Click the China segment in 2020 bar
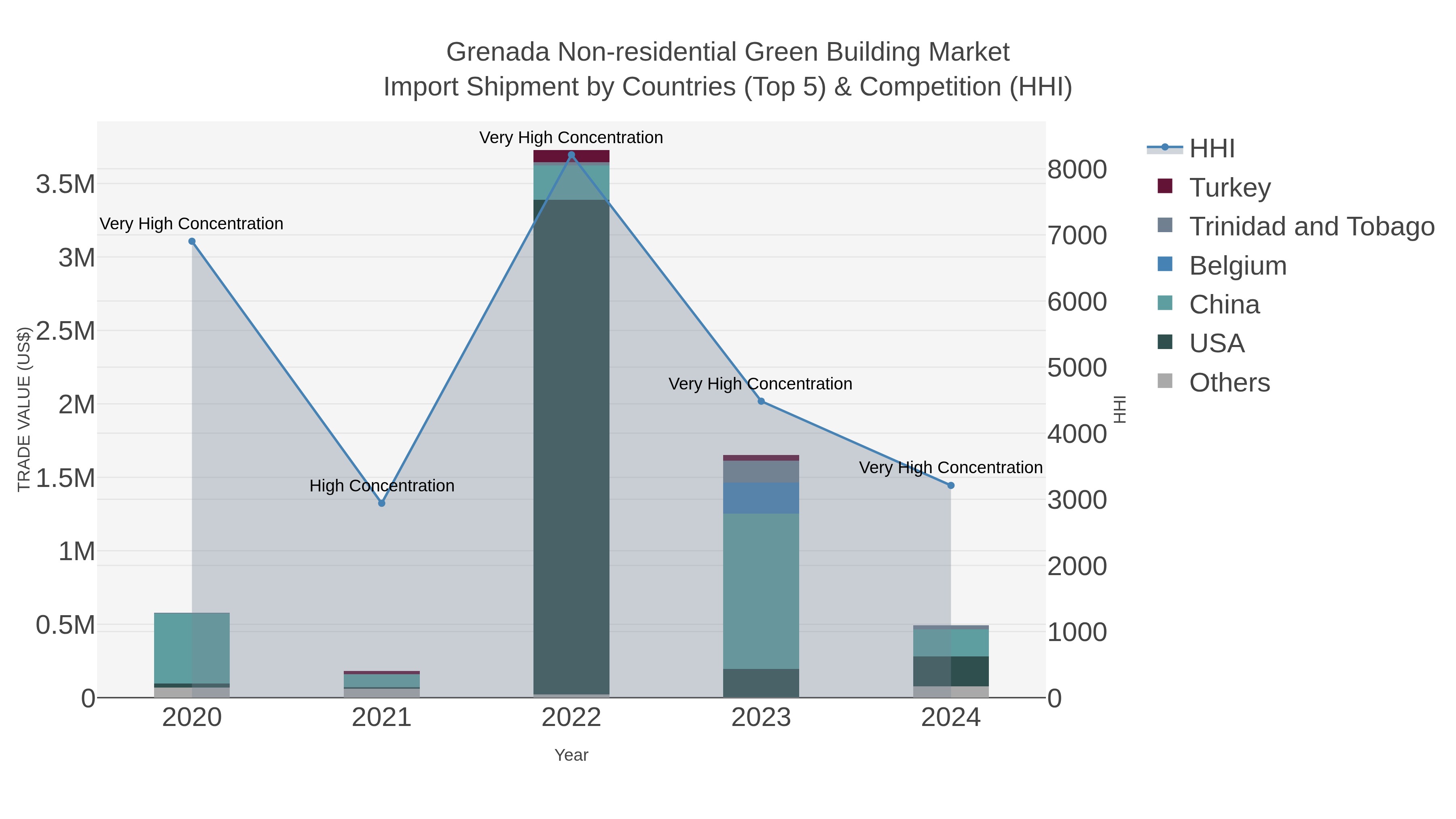The height and width of the screenshot is (819, 1456). (x=192, y=648)
